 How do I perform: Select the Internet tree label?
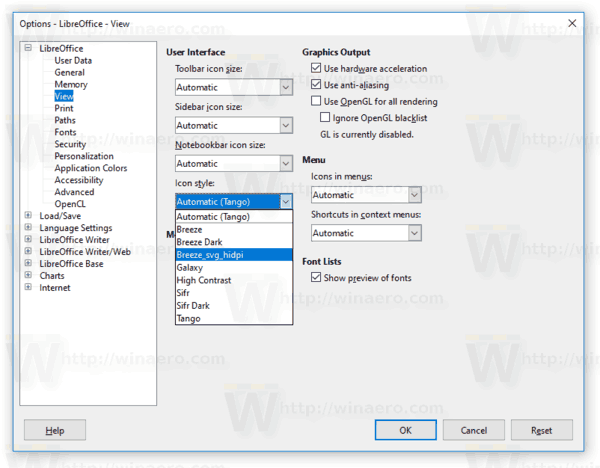pyautogui.click(x=55, y=287)
